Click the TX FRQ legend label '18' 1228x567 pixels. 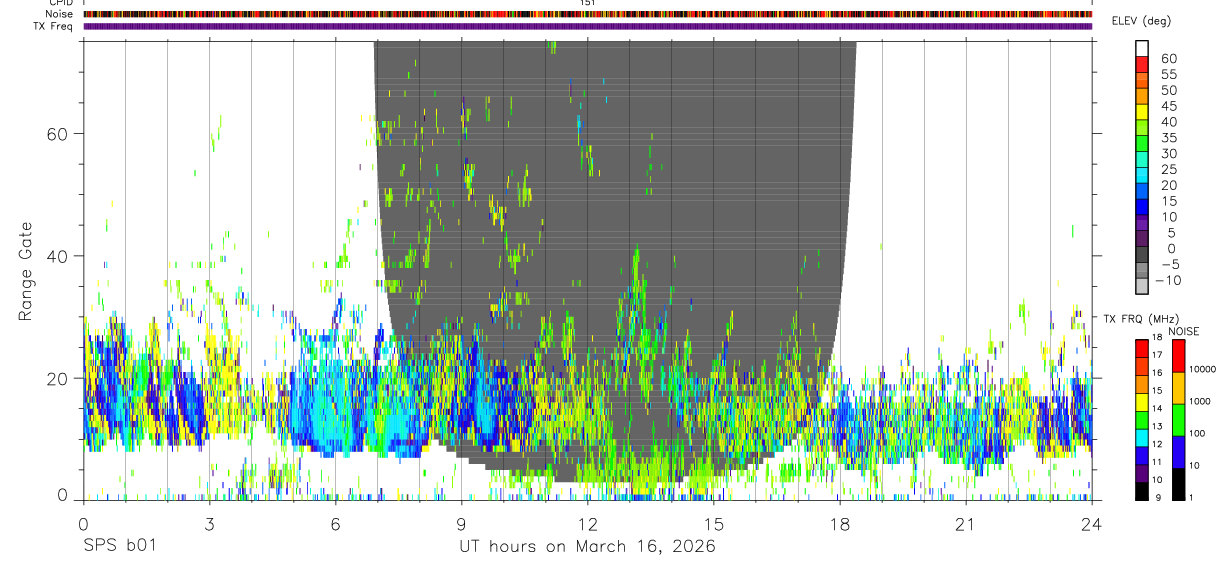click(x=1157, y=337)
